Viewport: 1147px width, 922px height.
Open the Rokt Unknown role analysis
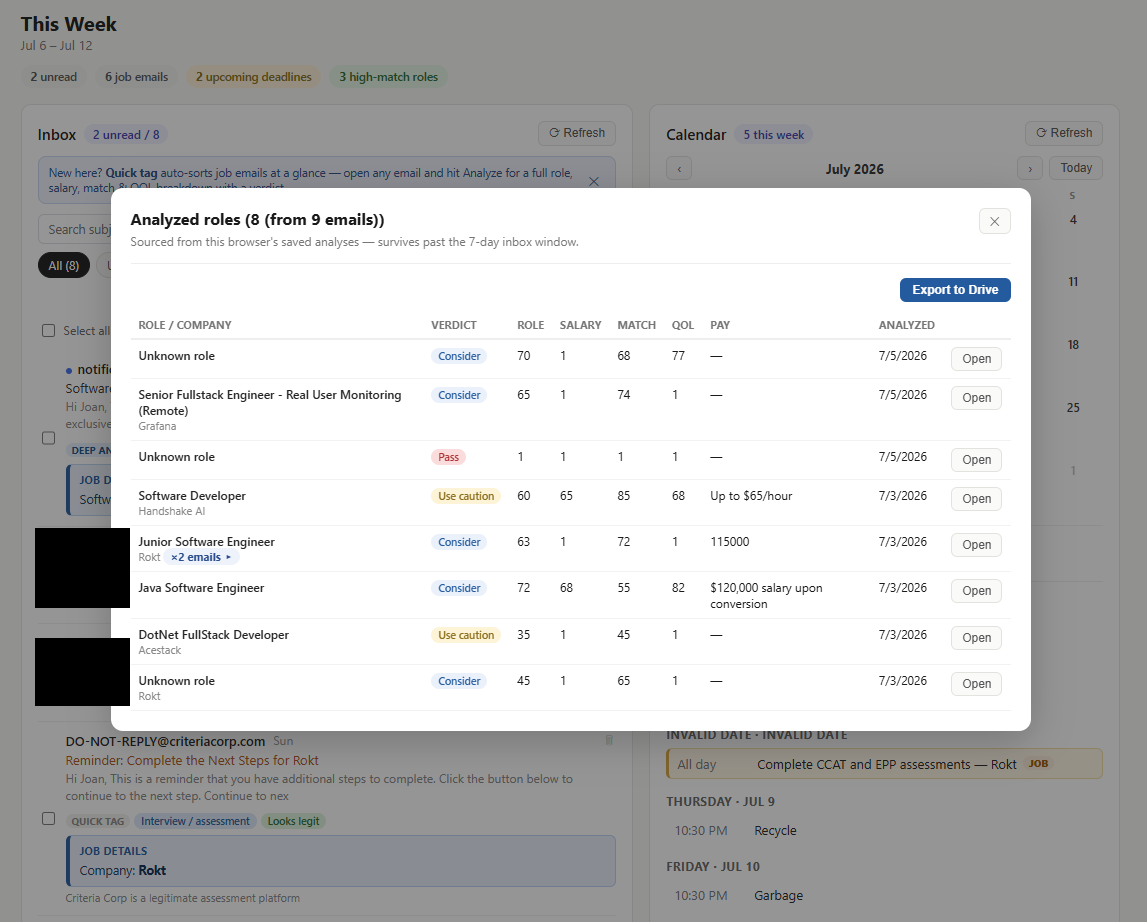click(976, 683)
